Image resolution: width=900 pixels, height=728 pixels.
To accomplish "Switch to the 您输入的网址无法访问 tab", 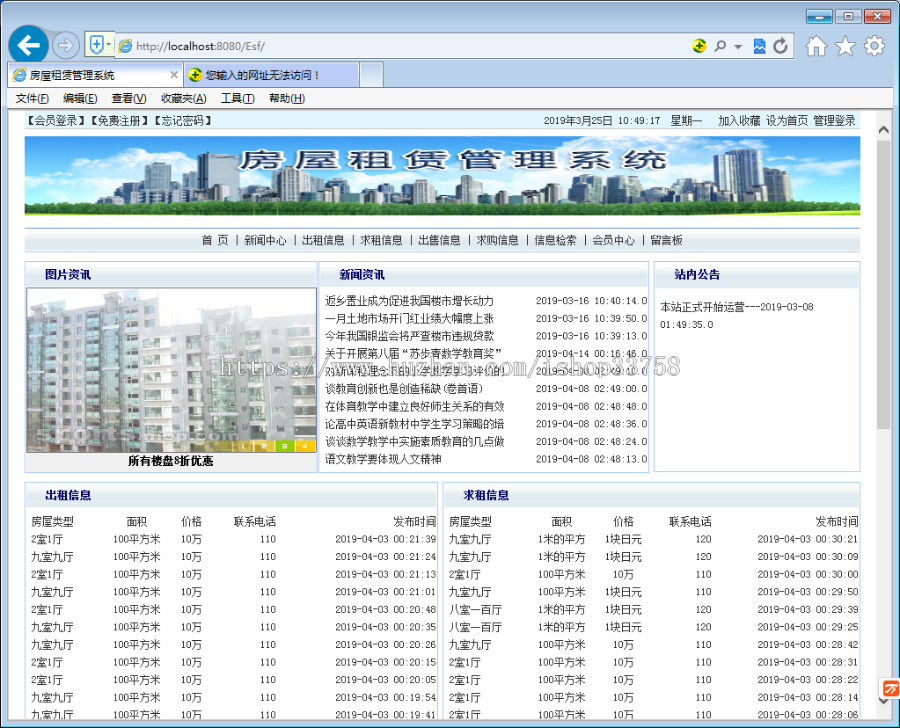I will [262, 74].
